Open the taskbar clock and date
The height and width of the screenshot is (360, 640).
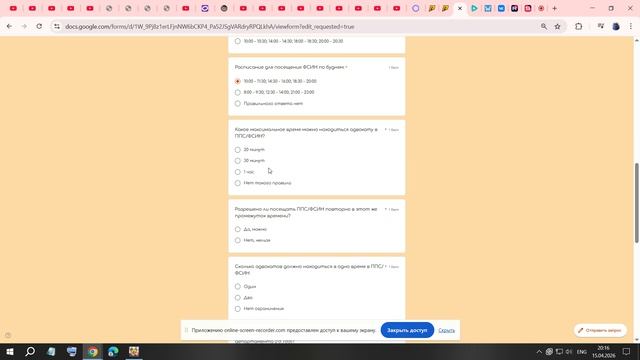[604, 352]
